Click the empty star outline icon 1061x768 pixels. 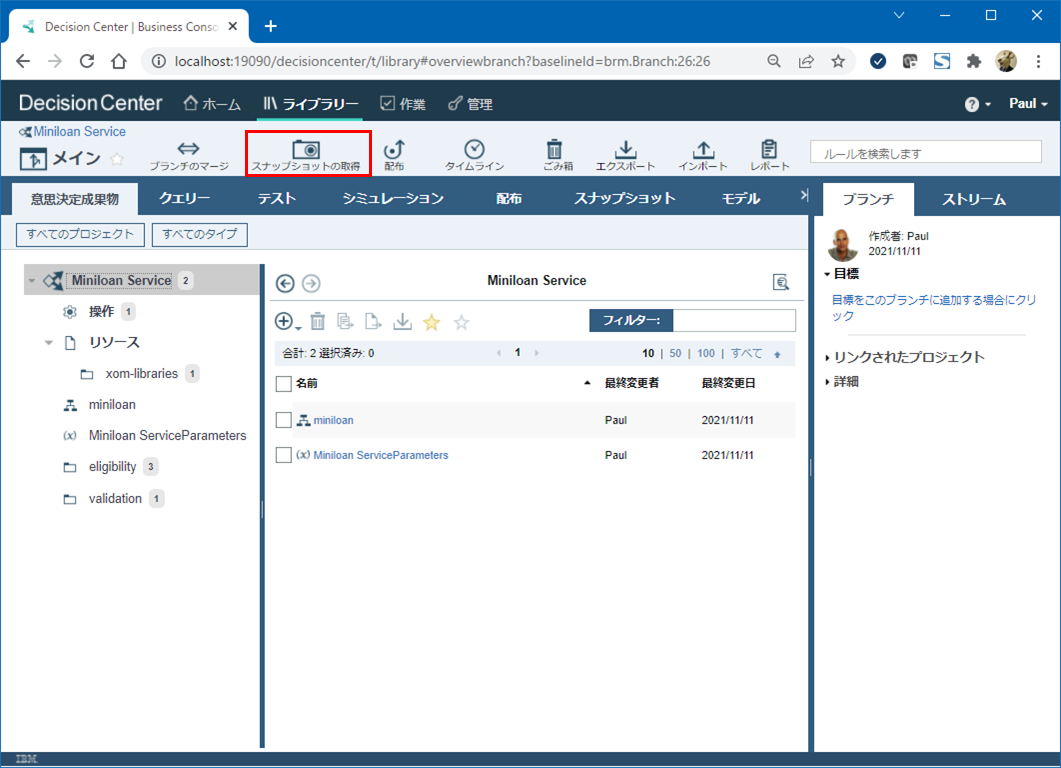coord(461,322)
